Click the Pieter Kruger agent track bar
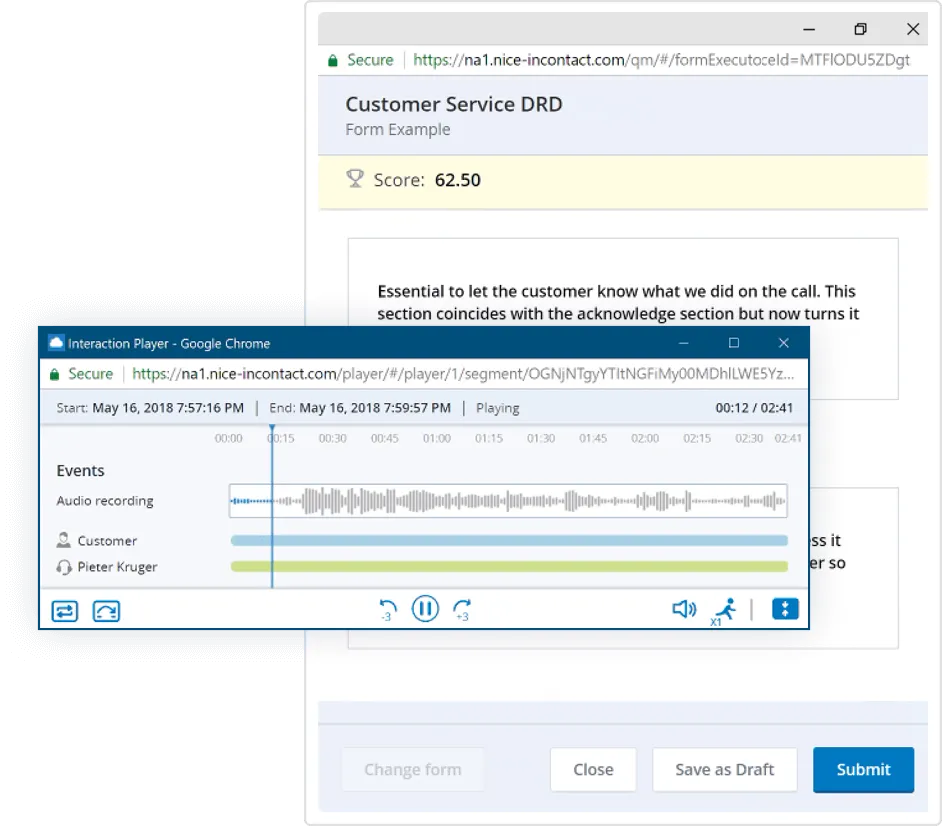The width and height of the screenshot is (942, 826). coord(508,567)
